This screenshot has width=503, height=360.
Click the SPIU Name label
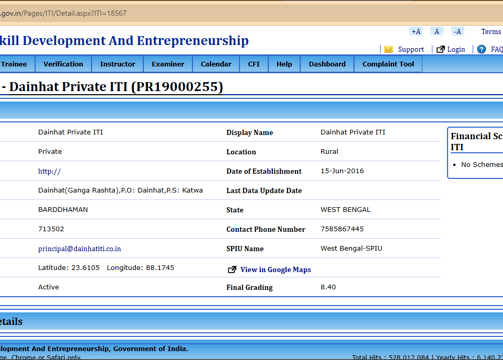[245, 249]
